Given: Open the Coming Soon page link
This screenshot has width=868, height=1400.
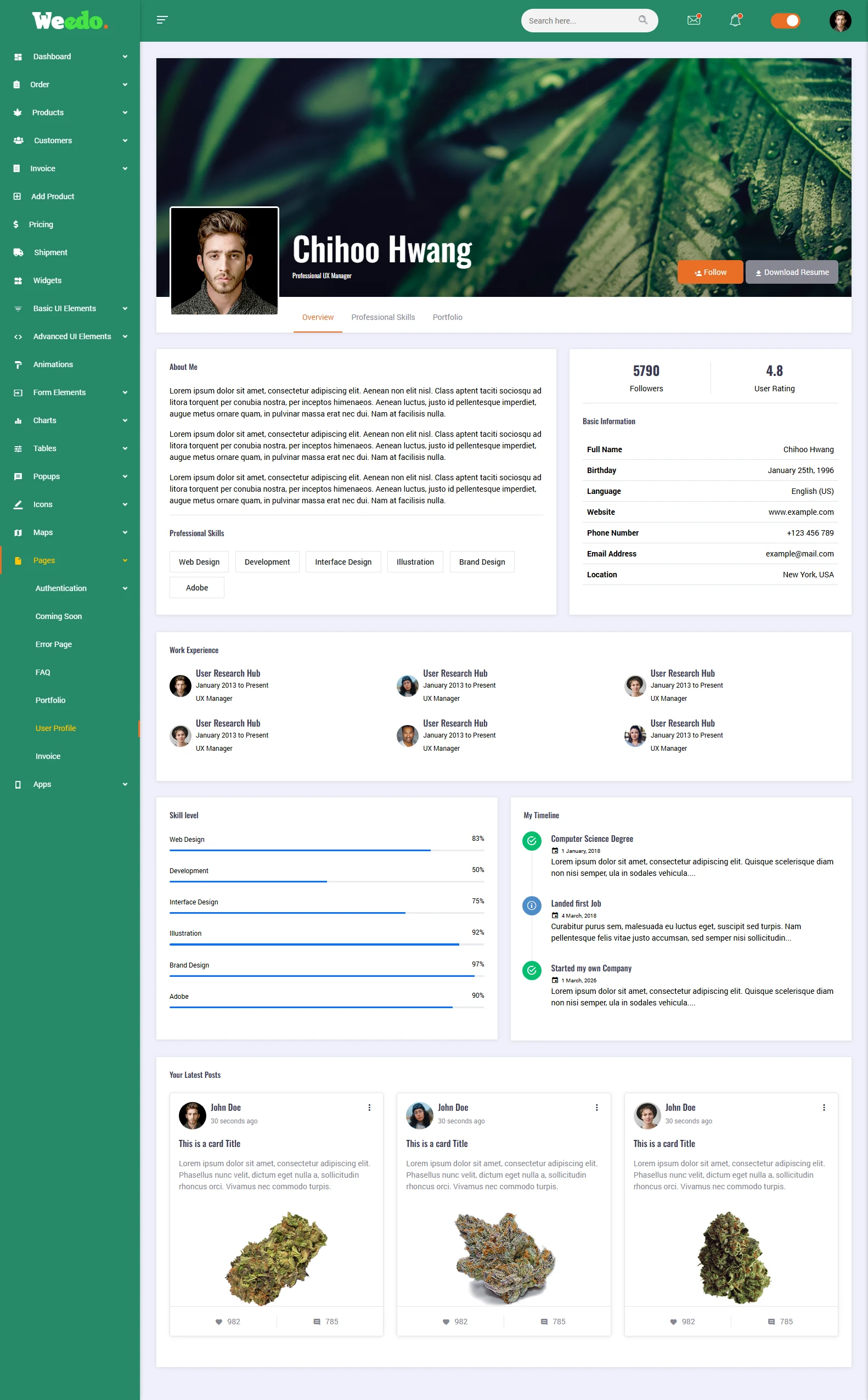Looking at the screenshot, I should click(59, 616).
